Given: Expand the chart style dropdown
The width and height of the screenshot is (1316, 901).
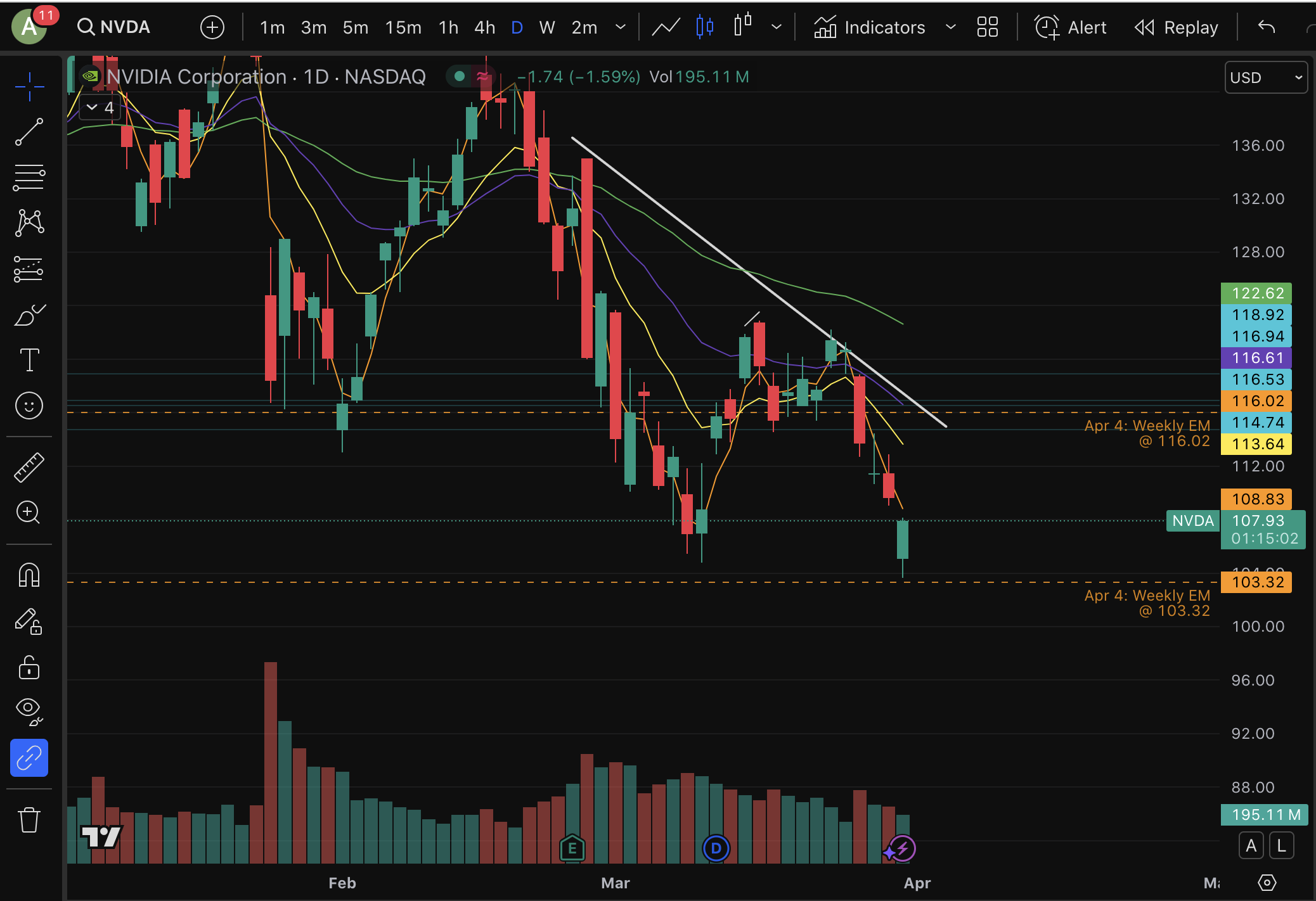Looking at the screenshot, I should (777, 27).
